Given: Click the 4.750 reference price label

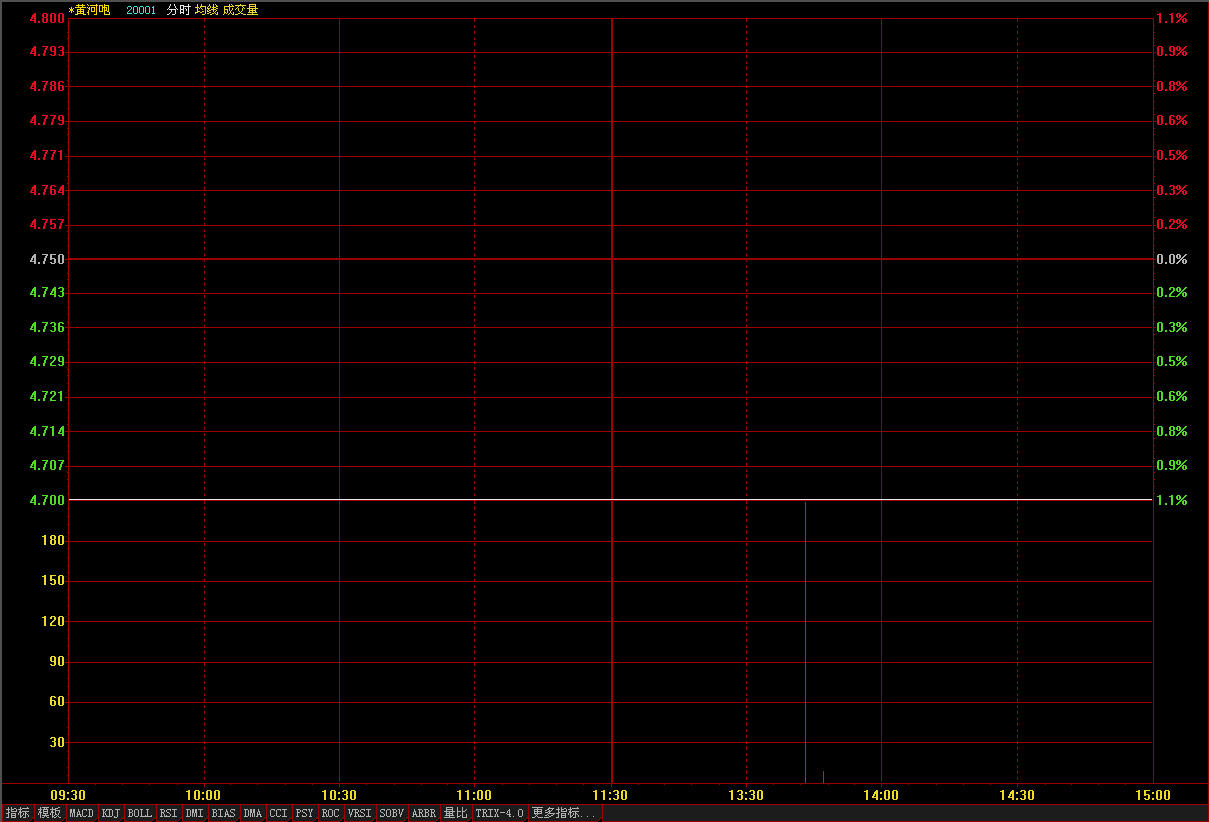Looking at the screenshot, I should pyautogui.click(x=47, y=259).
